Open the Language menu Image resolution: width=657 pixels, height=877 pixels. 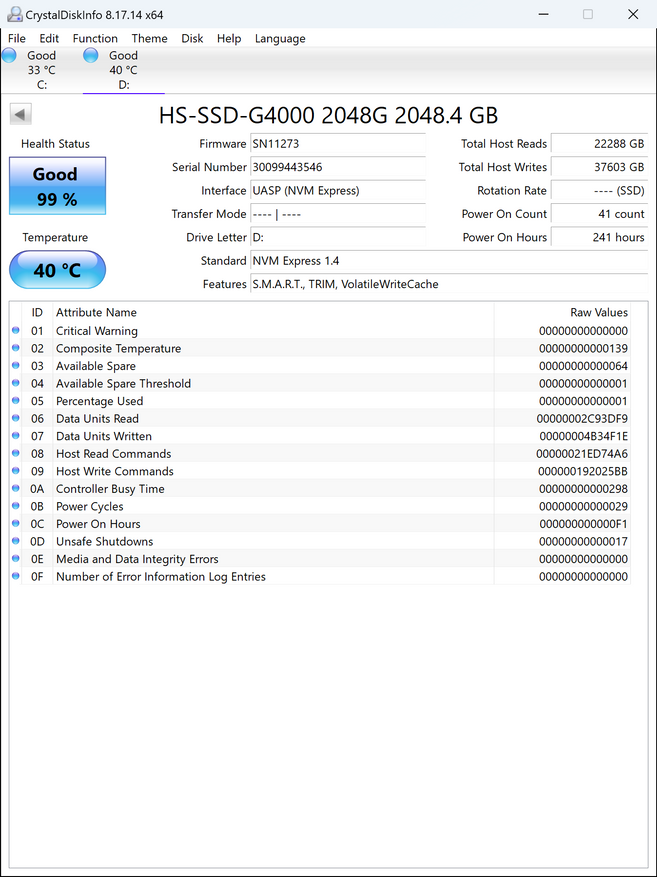pyautogui.click(x=280, y=39)
